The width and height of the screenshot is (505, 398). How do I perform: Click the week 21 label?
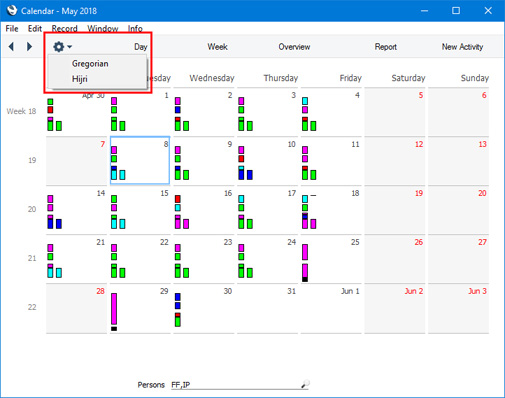[x=32, y=258]
